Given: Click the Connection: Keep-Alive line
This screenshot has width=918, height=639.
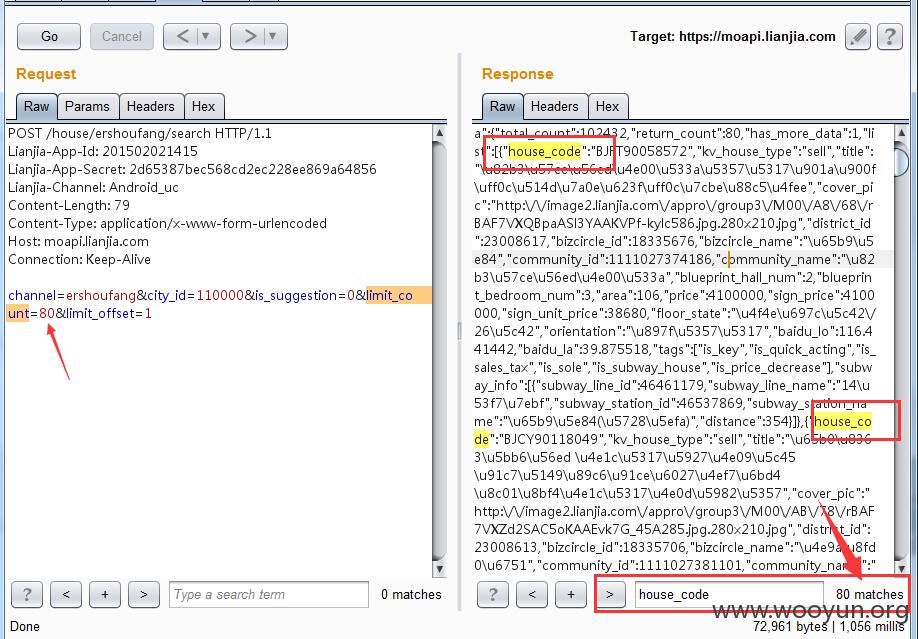Looking at the screenshot, I should [79, 259].
